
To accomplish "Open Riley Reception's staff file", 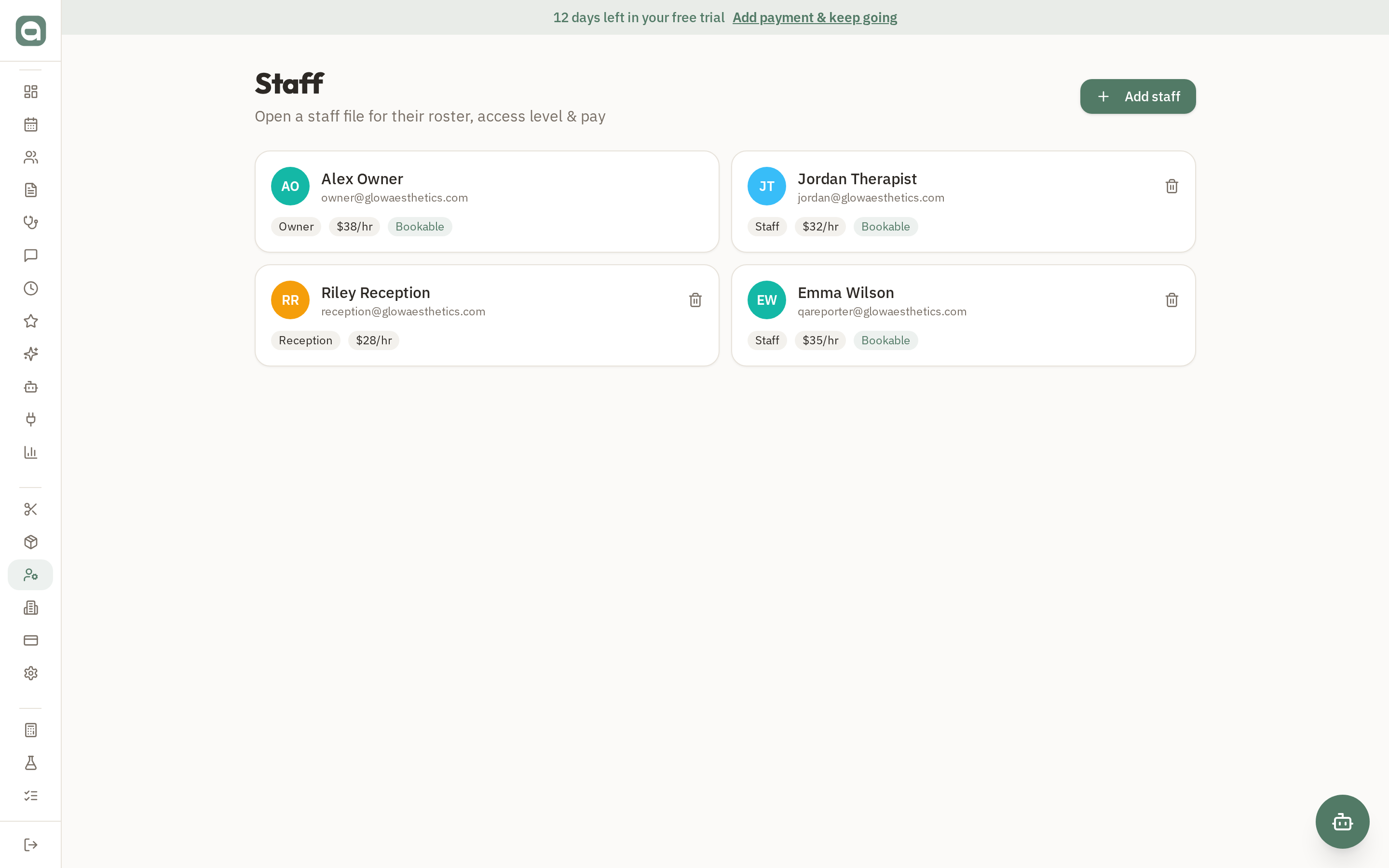I will (x=487, y=315).
